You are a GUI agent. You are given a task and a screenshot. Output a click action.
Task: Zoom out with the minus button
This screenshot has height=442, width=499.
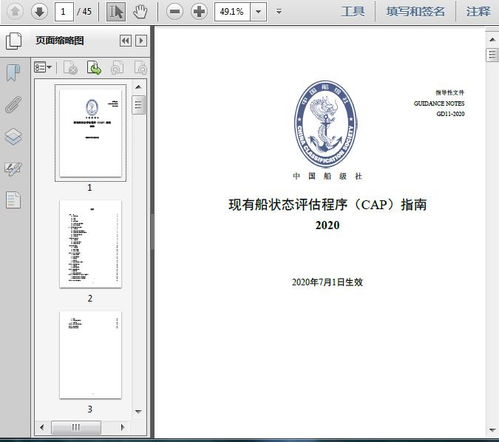click(x=175, y=12)
